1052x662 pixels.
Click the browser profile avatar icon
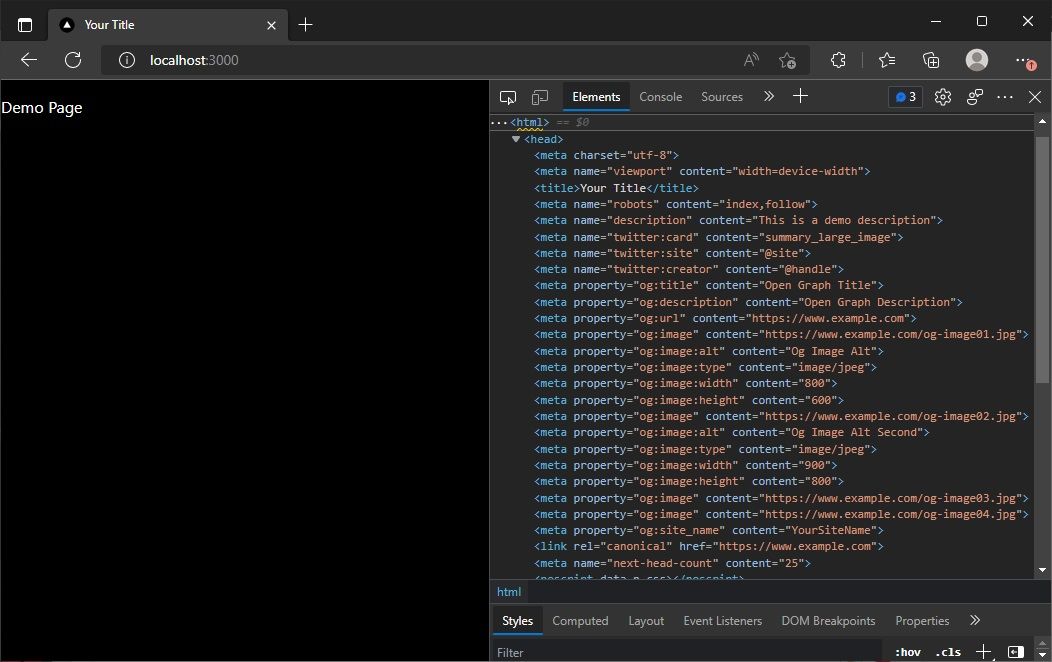click(977, 60)
